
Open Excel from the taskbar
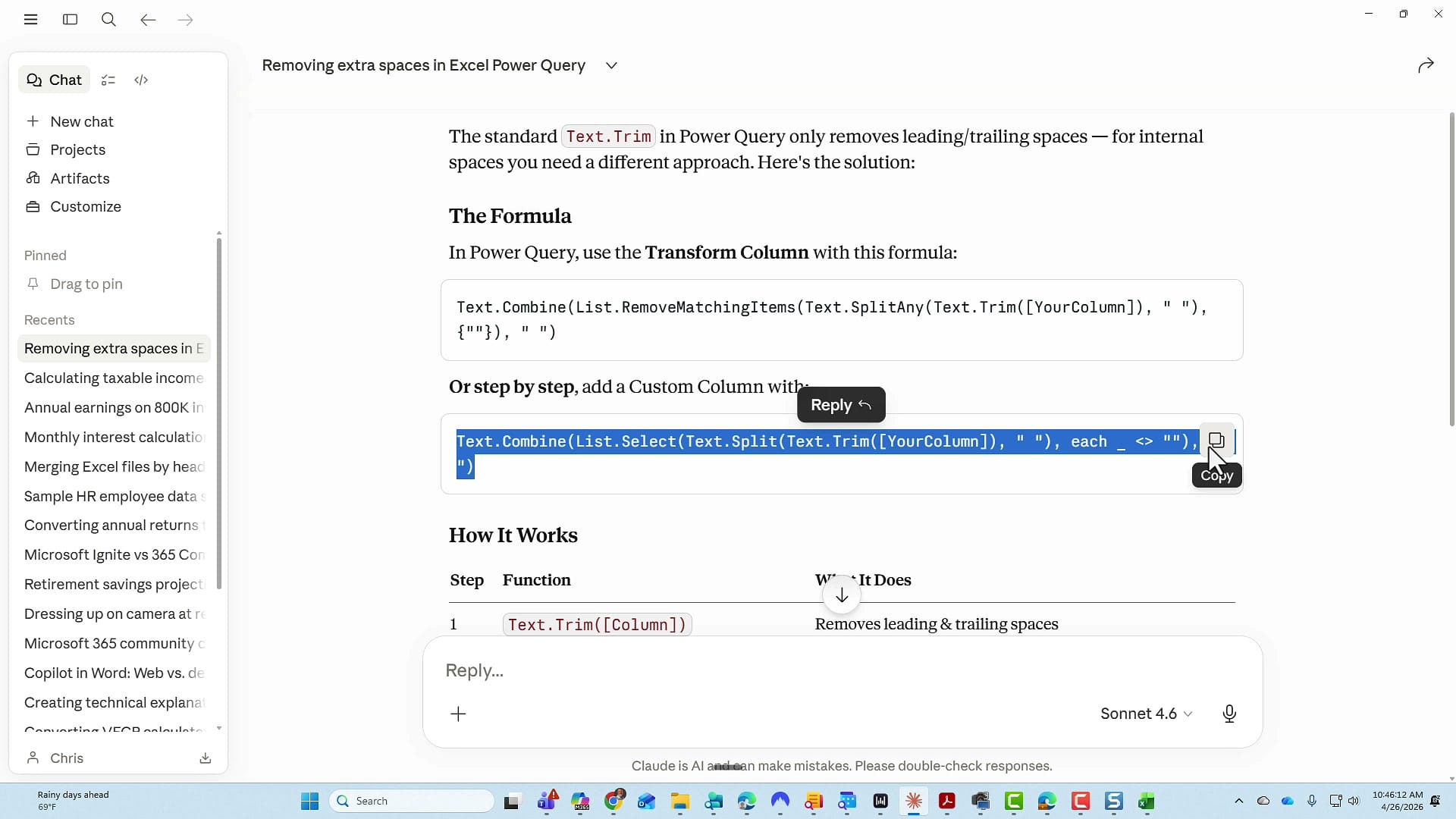pos(1147,801)
